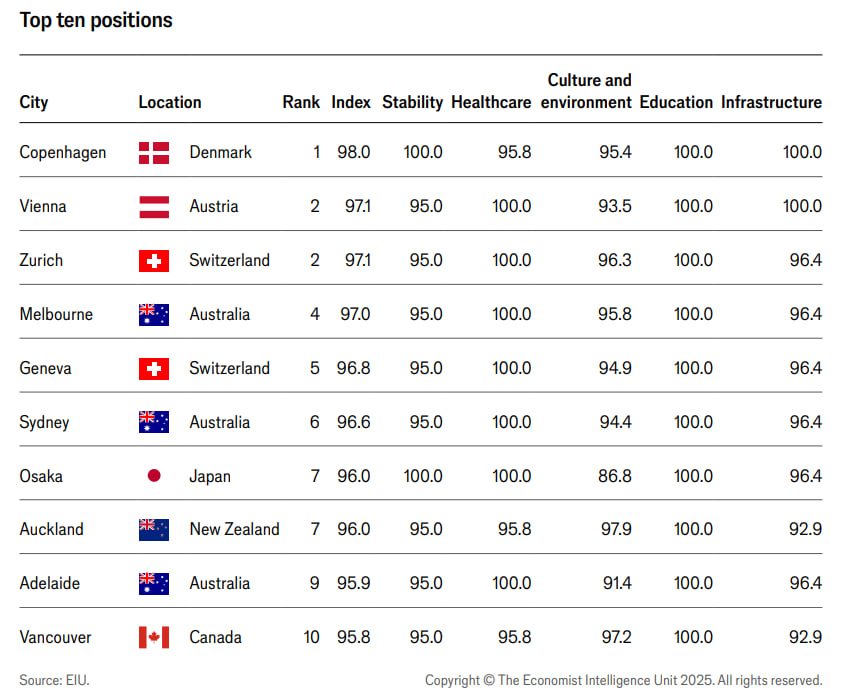The width and height of the screenshot is (849, 699).
Task: Select the Index column header
Action: pyautogui.click(x=351, y=102)
